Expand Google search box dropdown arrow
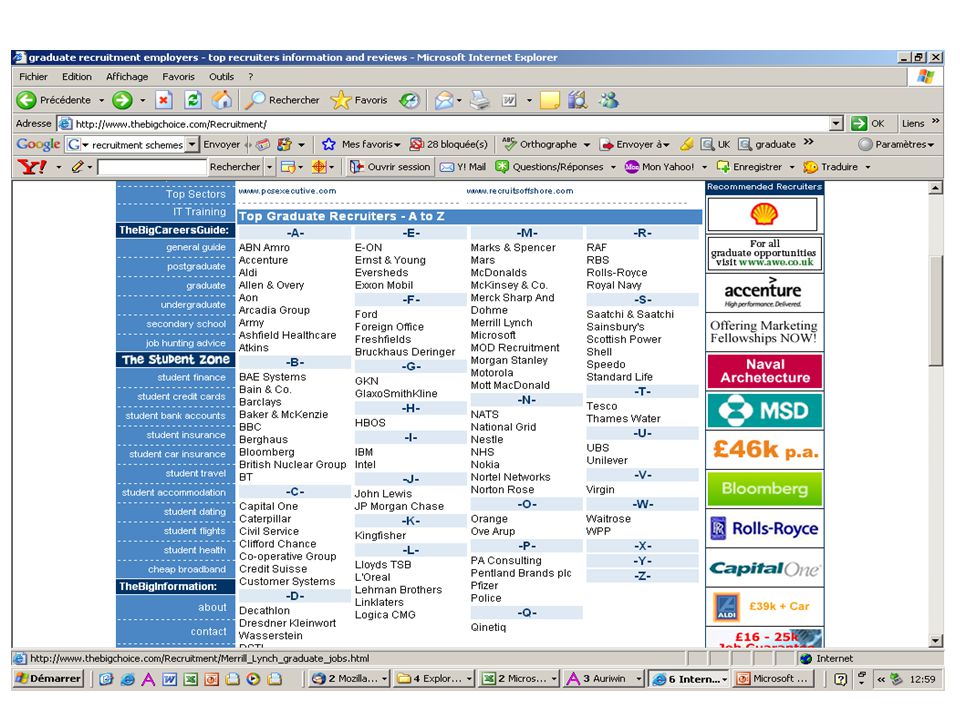This screenshot has height=720, width=960. point(192,144)
